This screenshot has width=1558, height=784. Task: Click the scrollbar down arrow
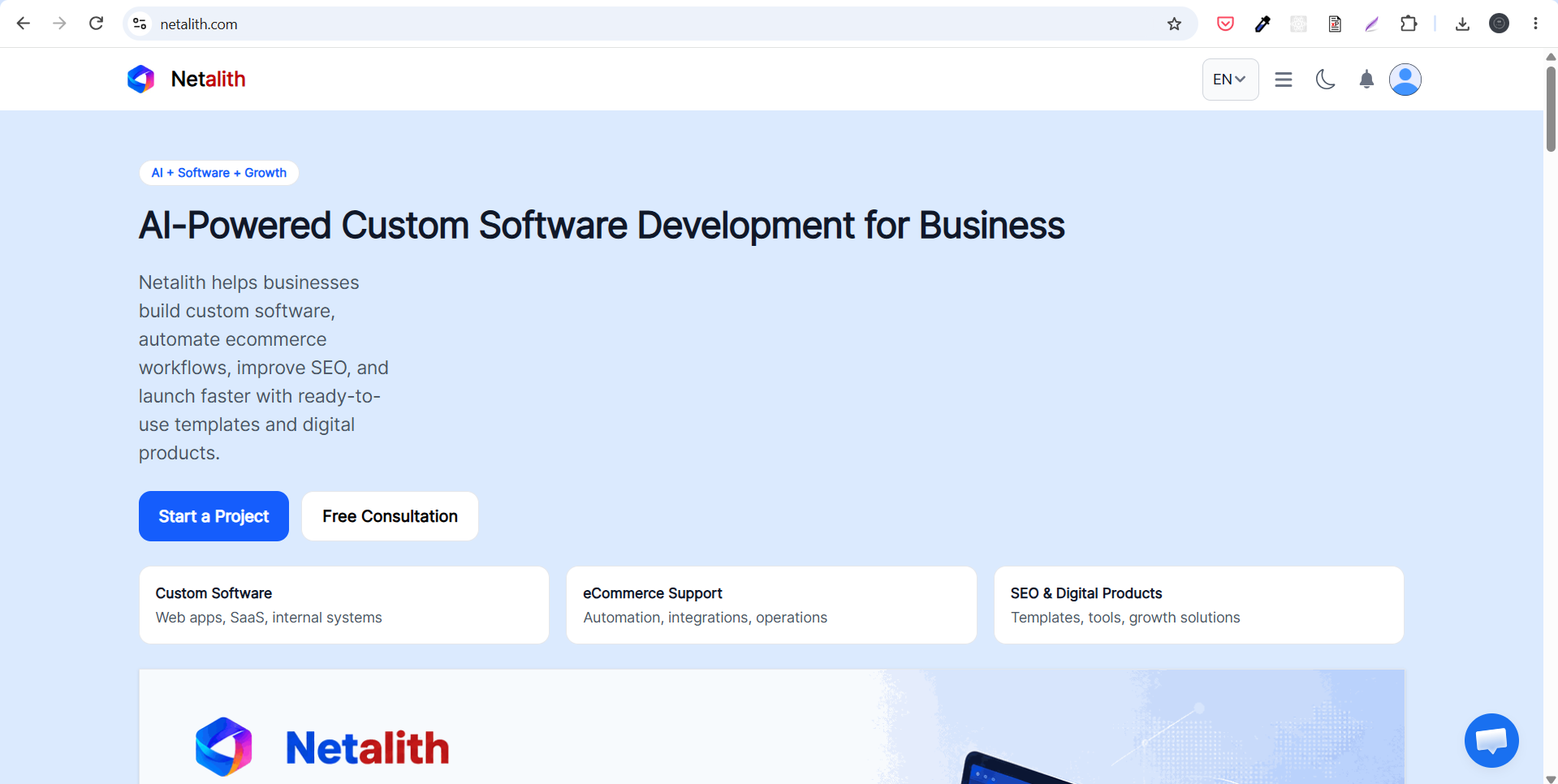click(x=1551, y=779)
